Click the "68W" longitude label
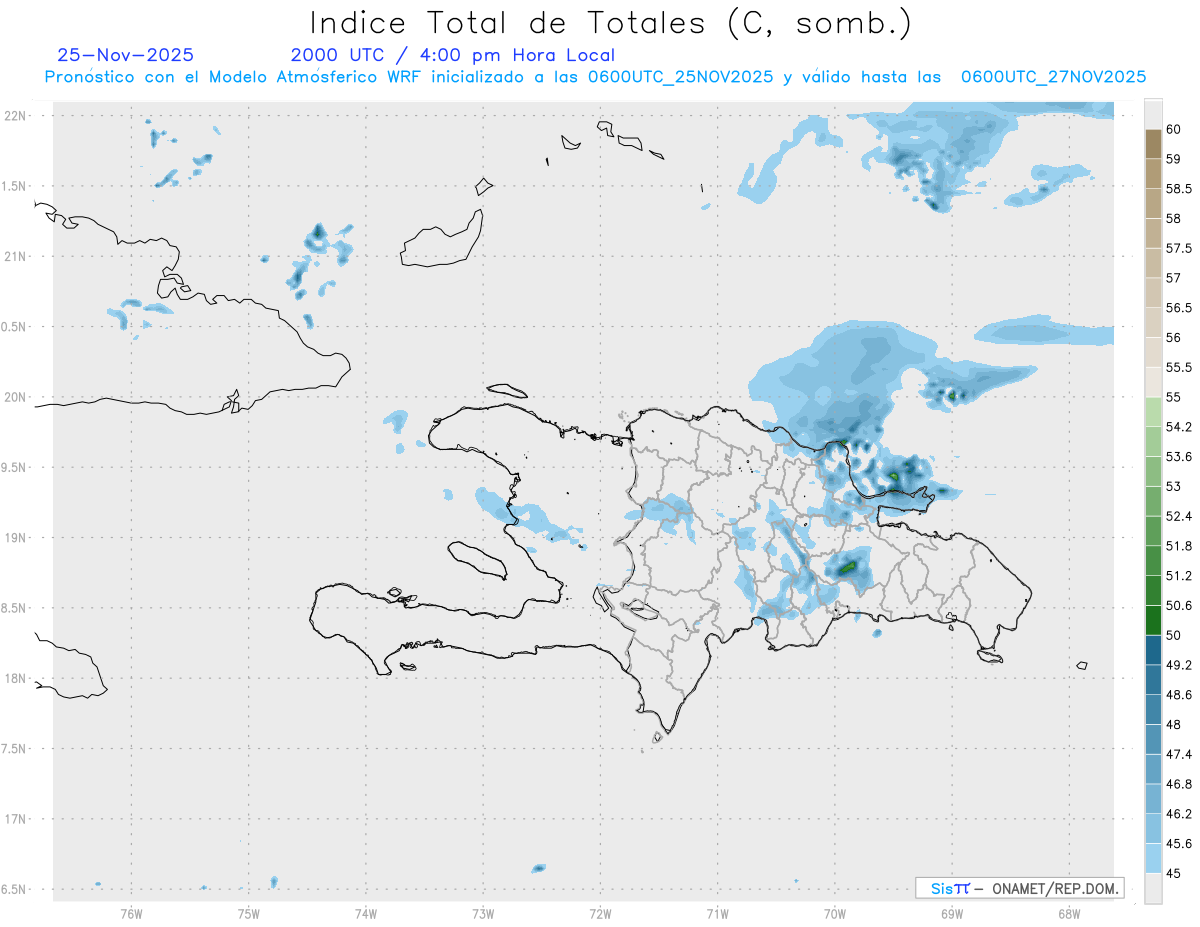The height and width of the screenshot is (927, 1200). pos(1069,914)
